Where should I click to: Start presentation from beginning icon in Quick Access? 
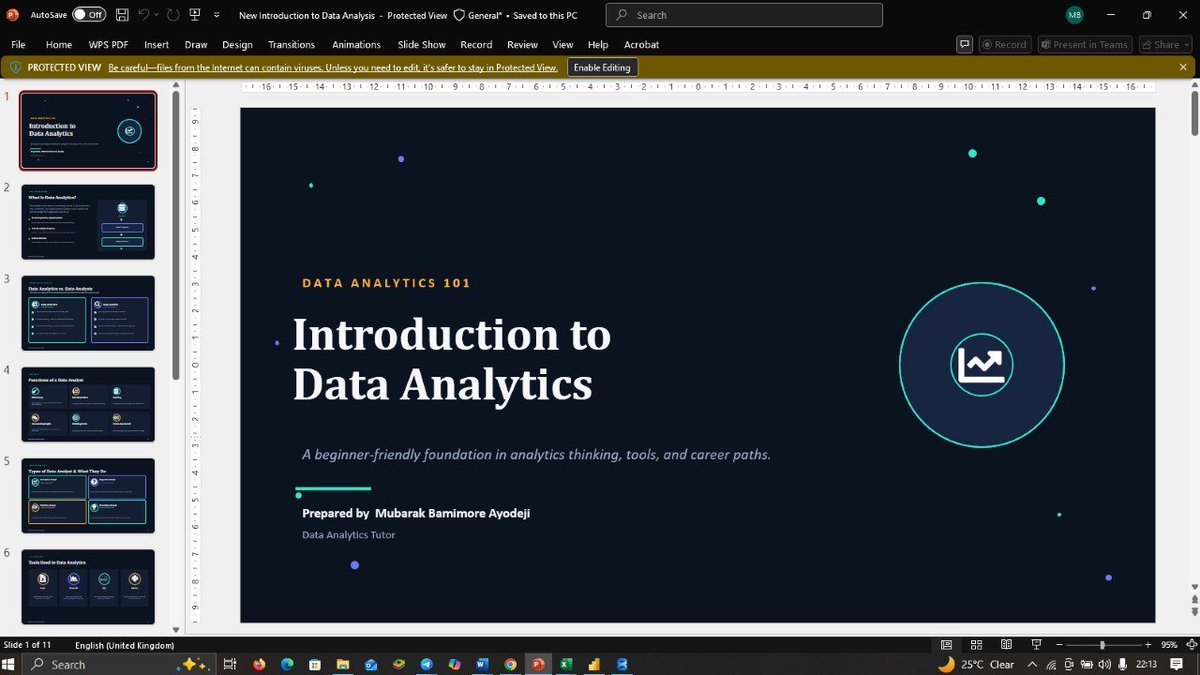click(x=195, y=15)
